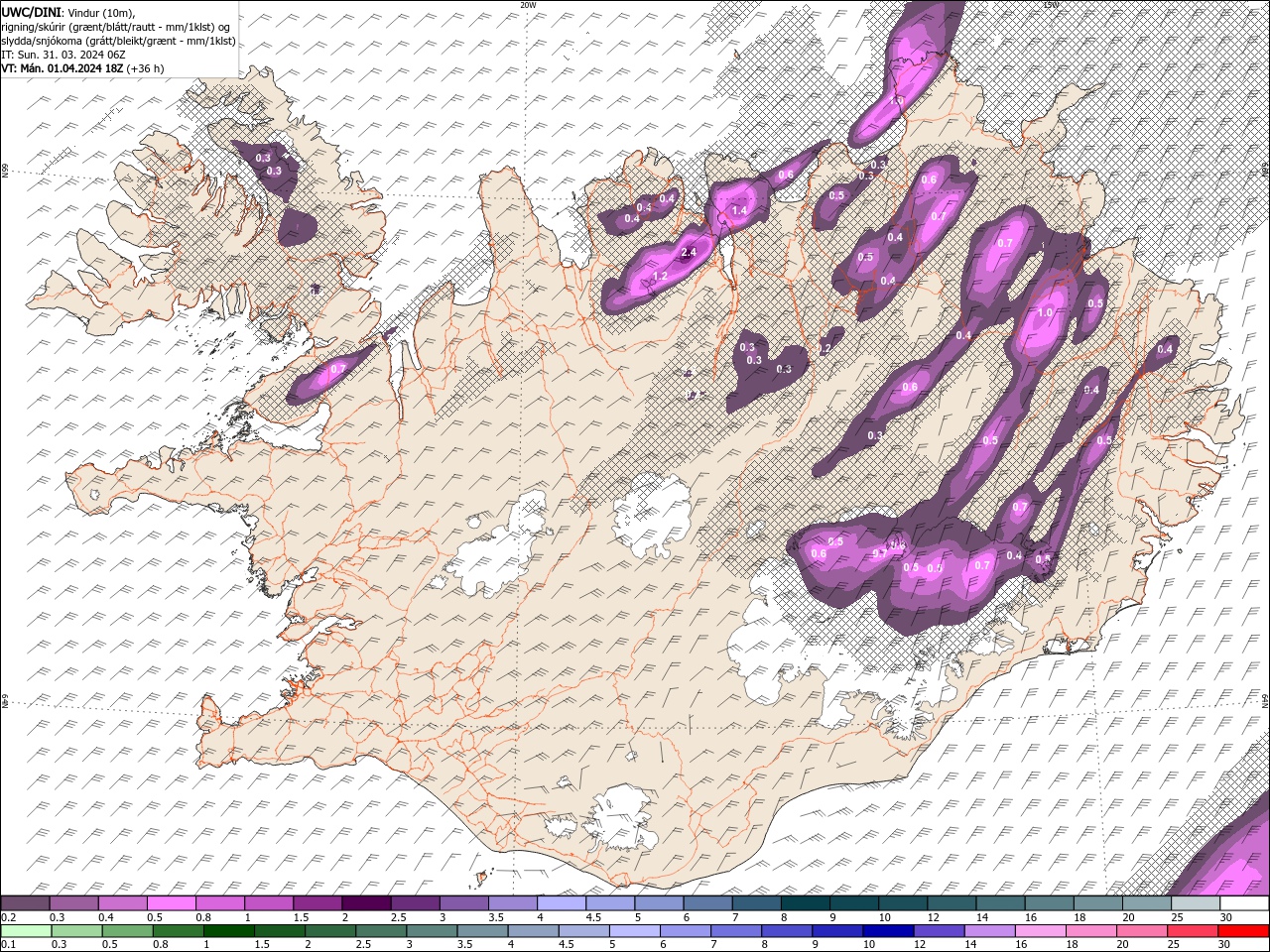Select the white swatch labeled 30
This screenshot has height=952, width=1270.
1244,903
